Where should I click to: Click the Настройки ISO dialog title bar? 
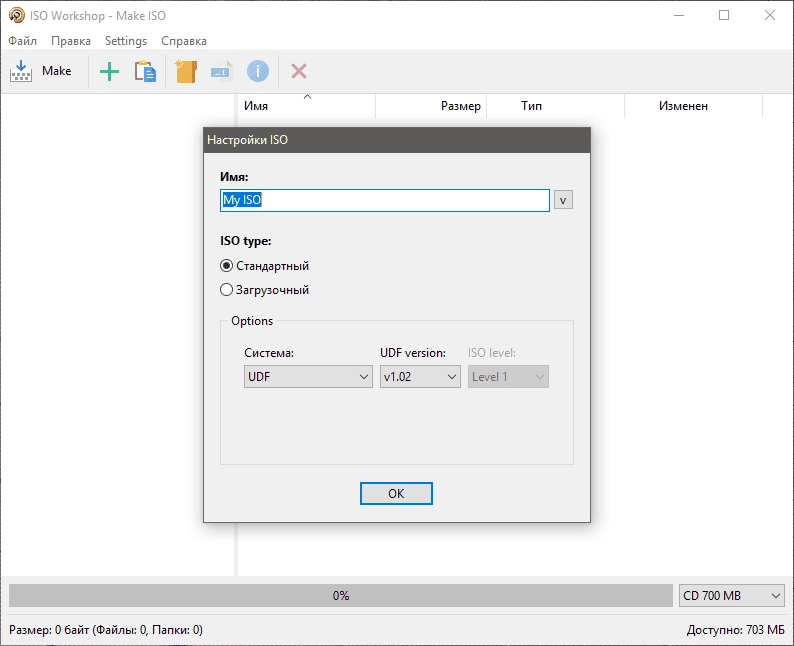click(x=397, y=140)
